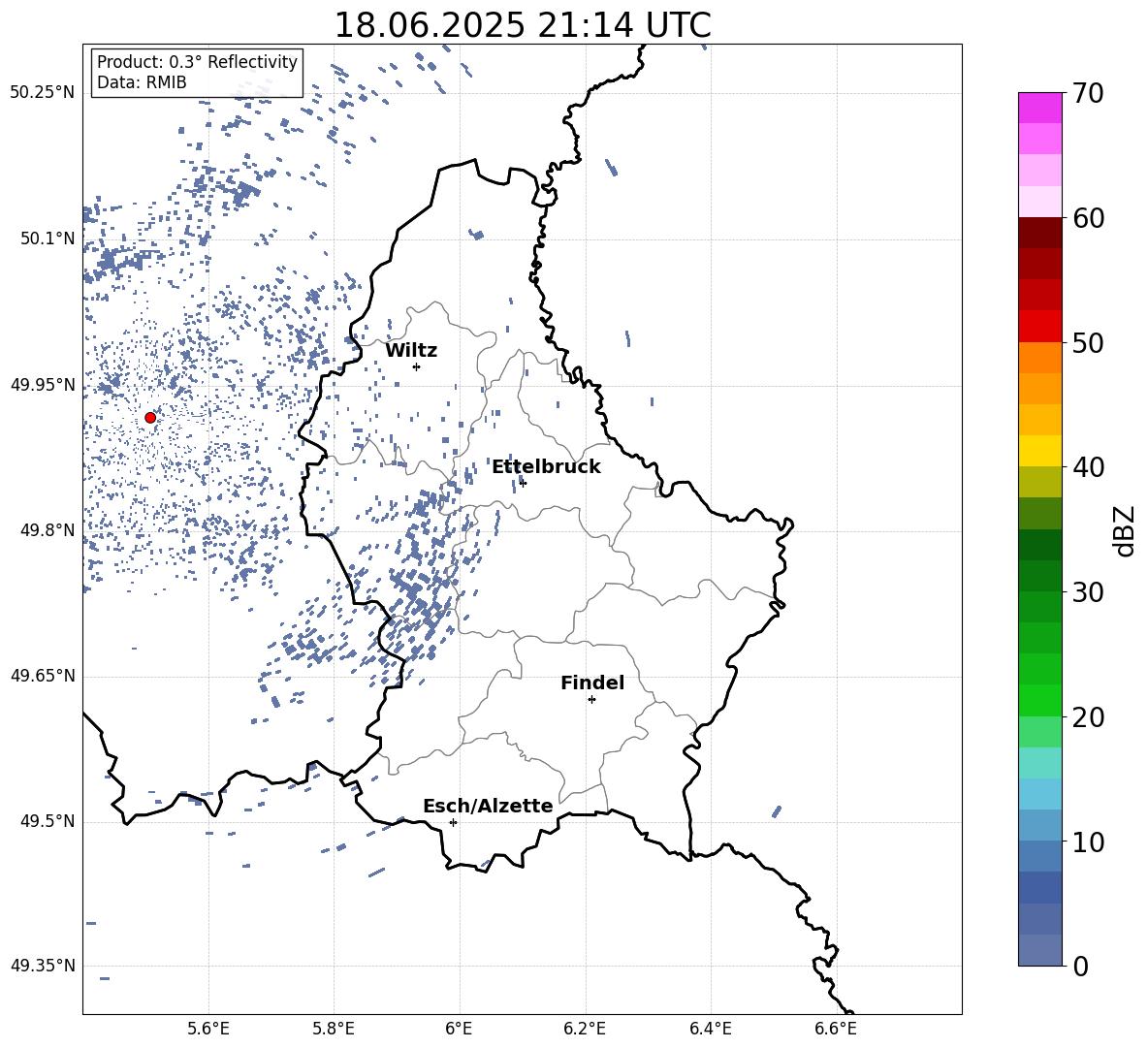Click the latitude label '49.8°N'
Image resolution: width=1148 pixels, height=1048 pixels.
click(47, 530)
